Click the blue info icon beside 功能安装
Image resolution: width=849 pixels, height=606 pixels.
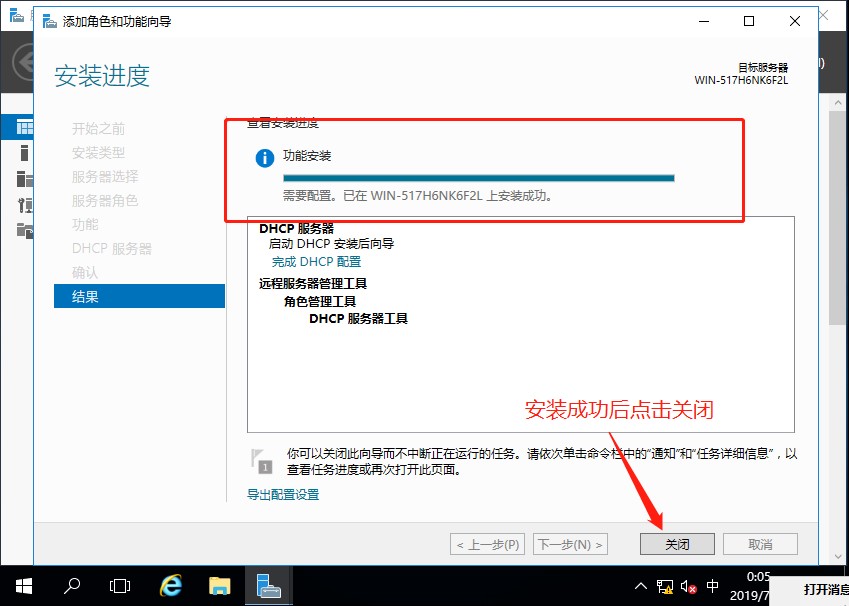tap(265, 158)
